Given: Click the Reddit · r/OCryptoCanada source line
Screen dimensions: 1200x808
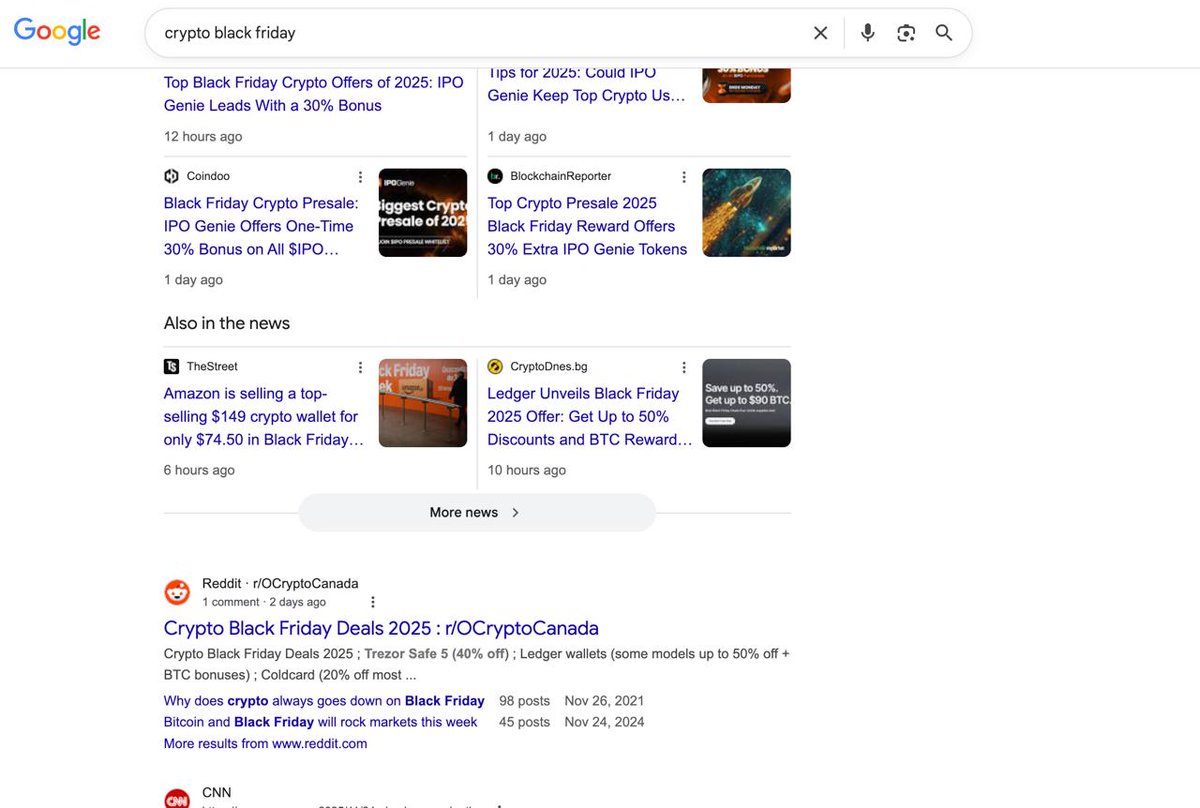Looking at the screenshot, I should [280, 583].
